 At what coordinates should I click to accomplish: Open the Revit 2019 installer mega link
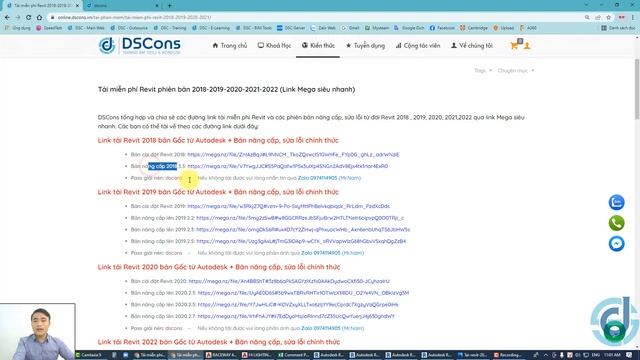(x=289, y=206)
